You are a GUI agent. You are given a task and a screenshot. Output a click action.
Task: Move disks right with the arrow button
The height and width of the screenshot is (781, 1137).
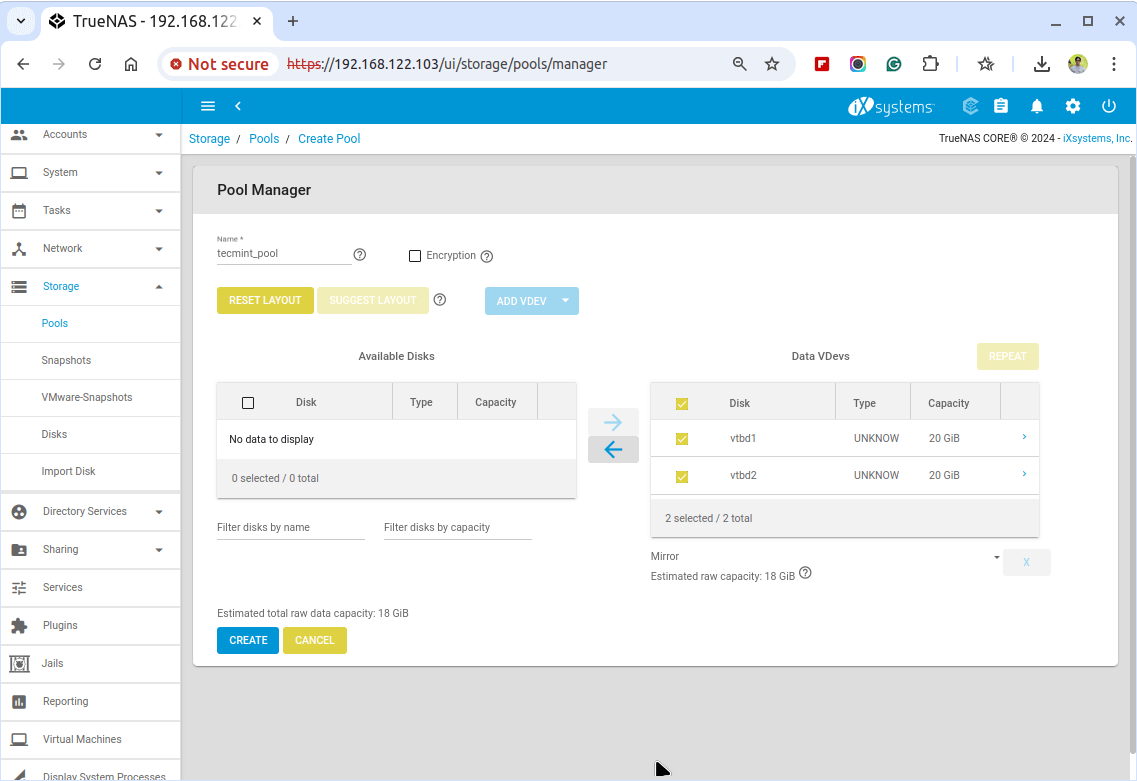[613, 421]
